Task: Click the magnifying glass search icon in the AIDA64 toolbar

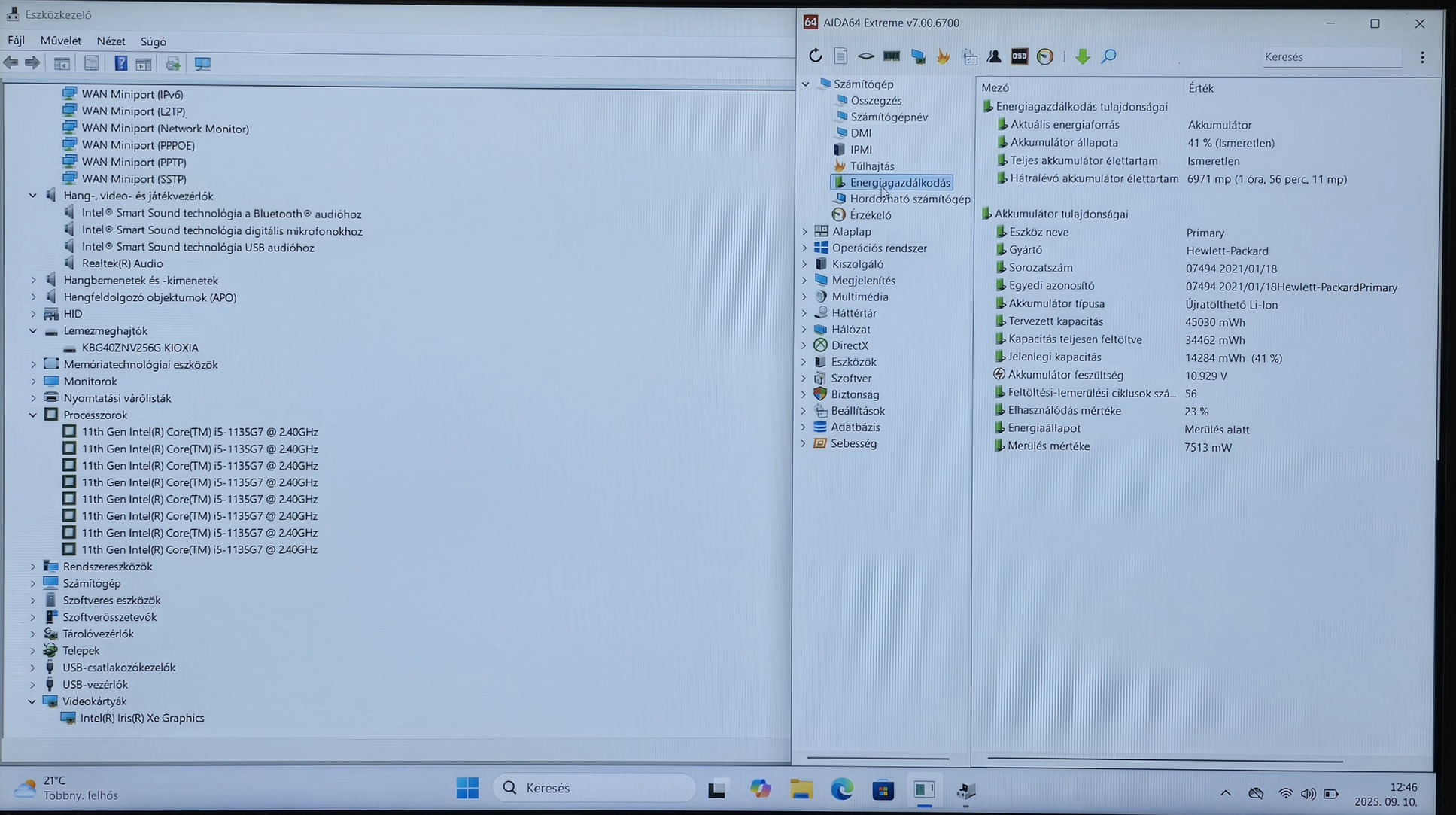Action: [1108, 56]
